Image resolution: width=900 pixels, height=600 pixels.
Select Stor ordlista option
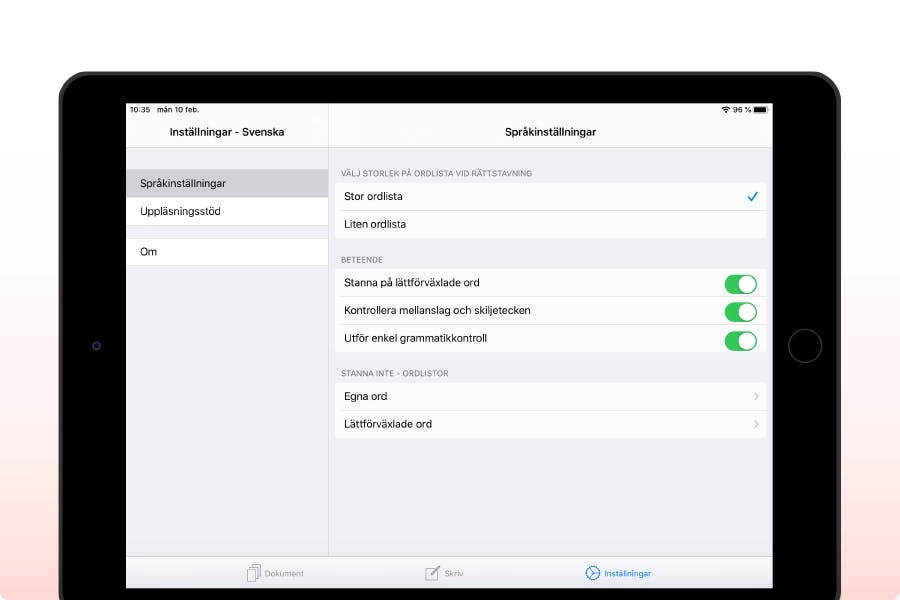(x=550, y=196)
